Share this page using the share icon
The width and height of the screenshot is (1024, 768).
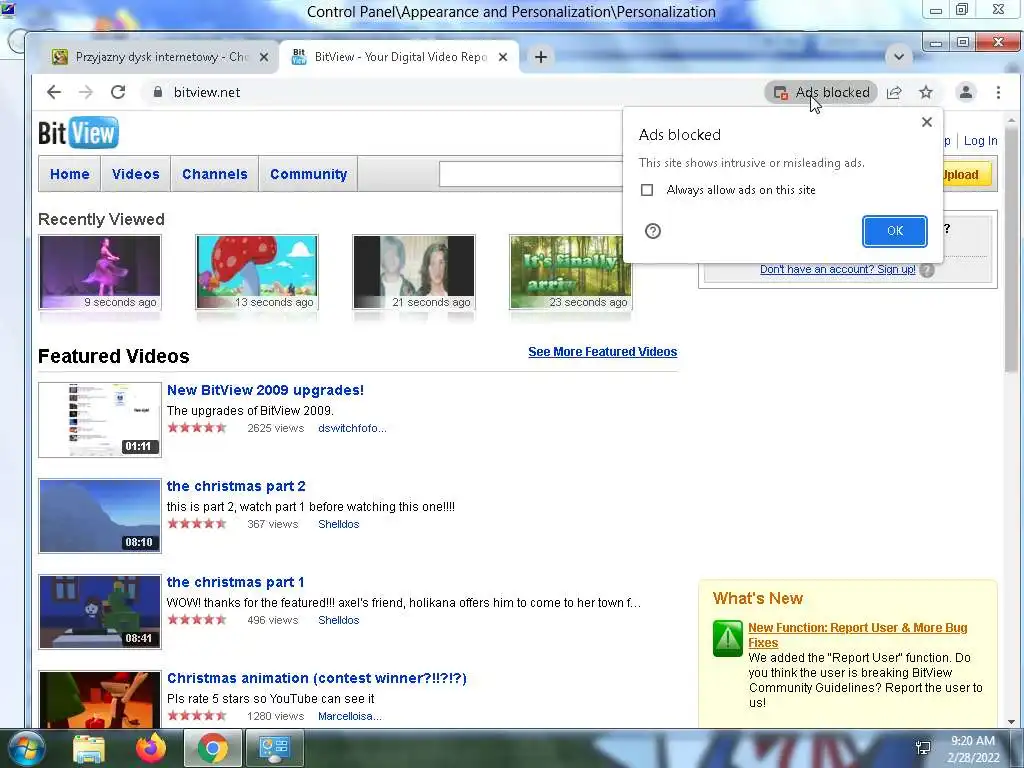(894, 92)
